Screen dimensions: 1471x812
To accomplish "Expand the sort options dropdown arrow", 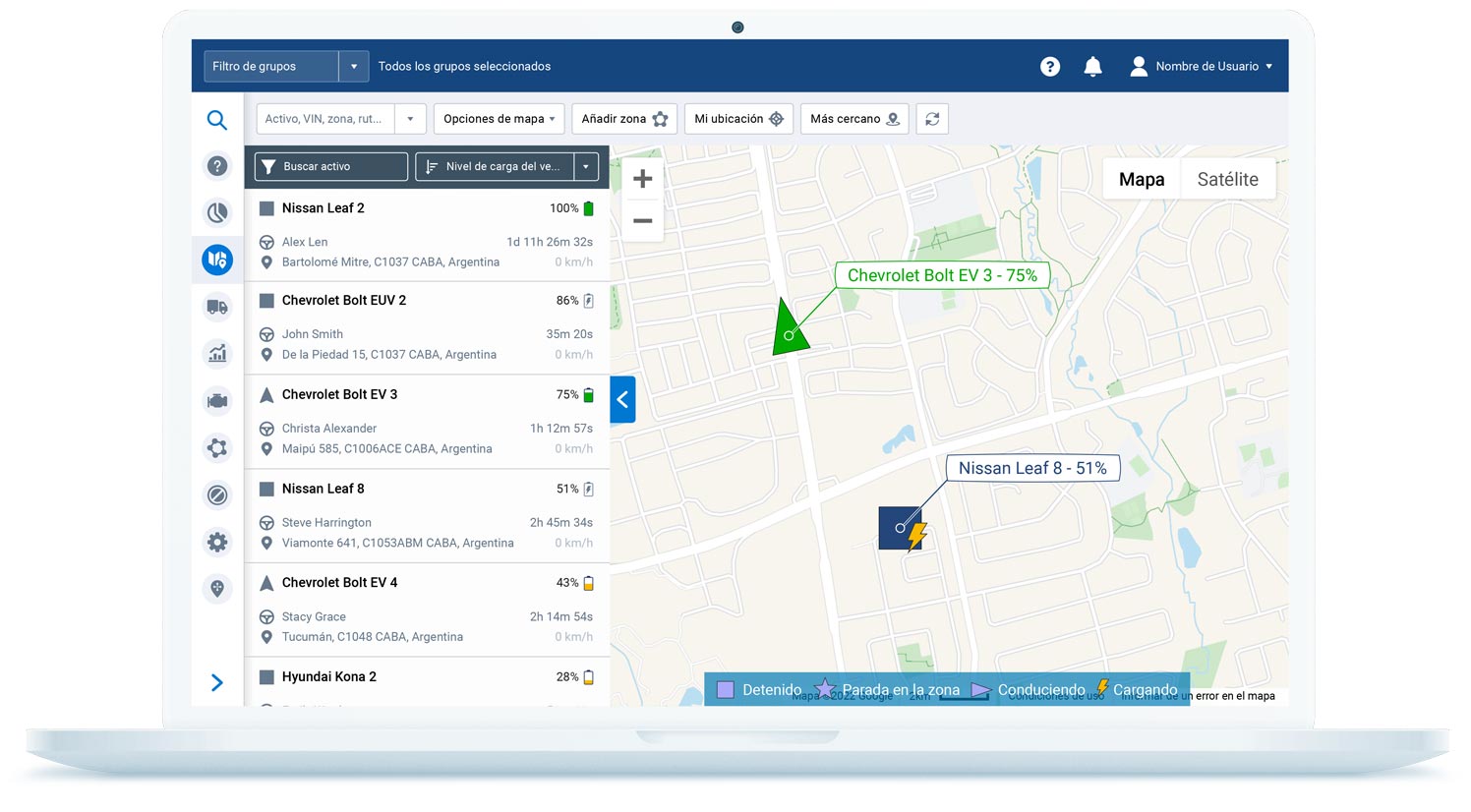I will 586,166.
